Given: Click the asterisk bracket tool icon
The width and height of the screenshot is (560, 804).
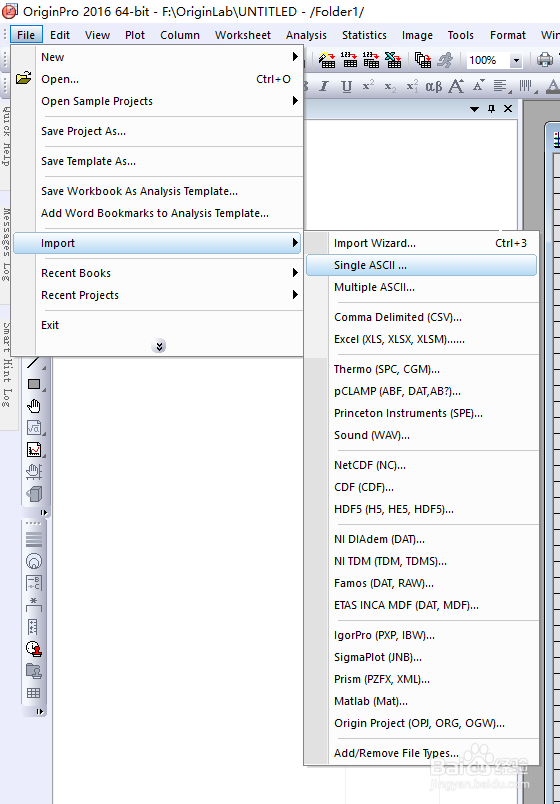Looking at the screenshot, I should coord(34,606).
